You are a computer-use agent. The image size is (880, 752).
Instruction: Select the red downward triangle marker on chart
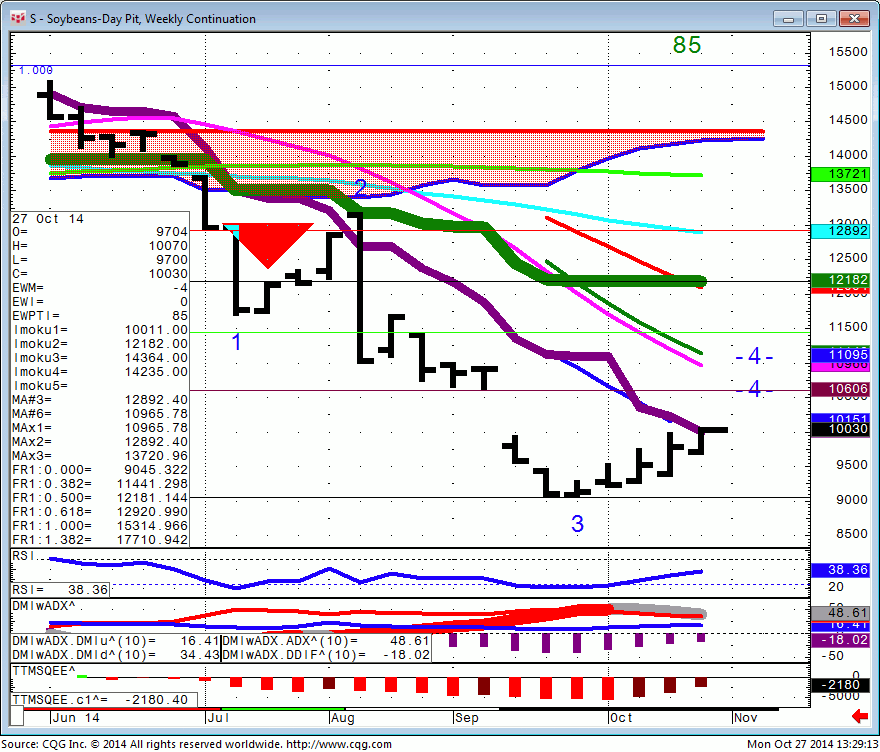(268, 245)
